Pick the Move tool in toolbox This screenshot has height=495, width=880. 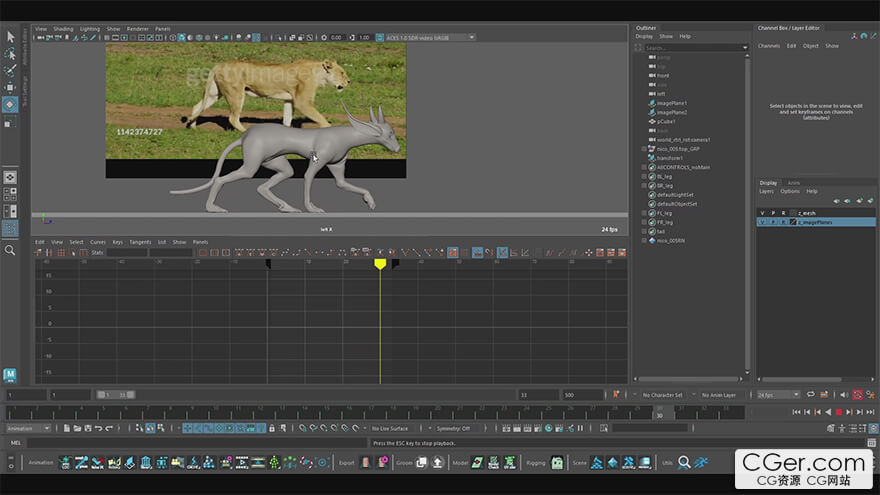10,87
